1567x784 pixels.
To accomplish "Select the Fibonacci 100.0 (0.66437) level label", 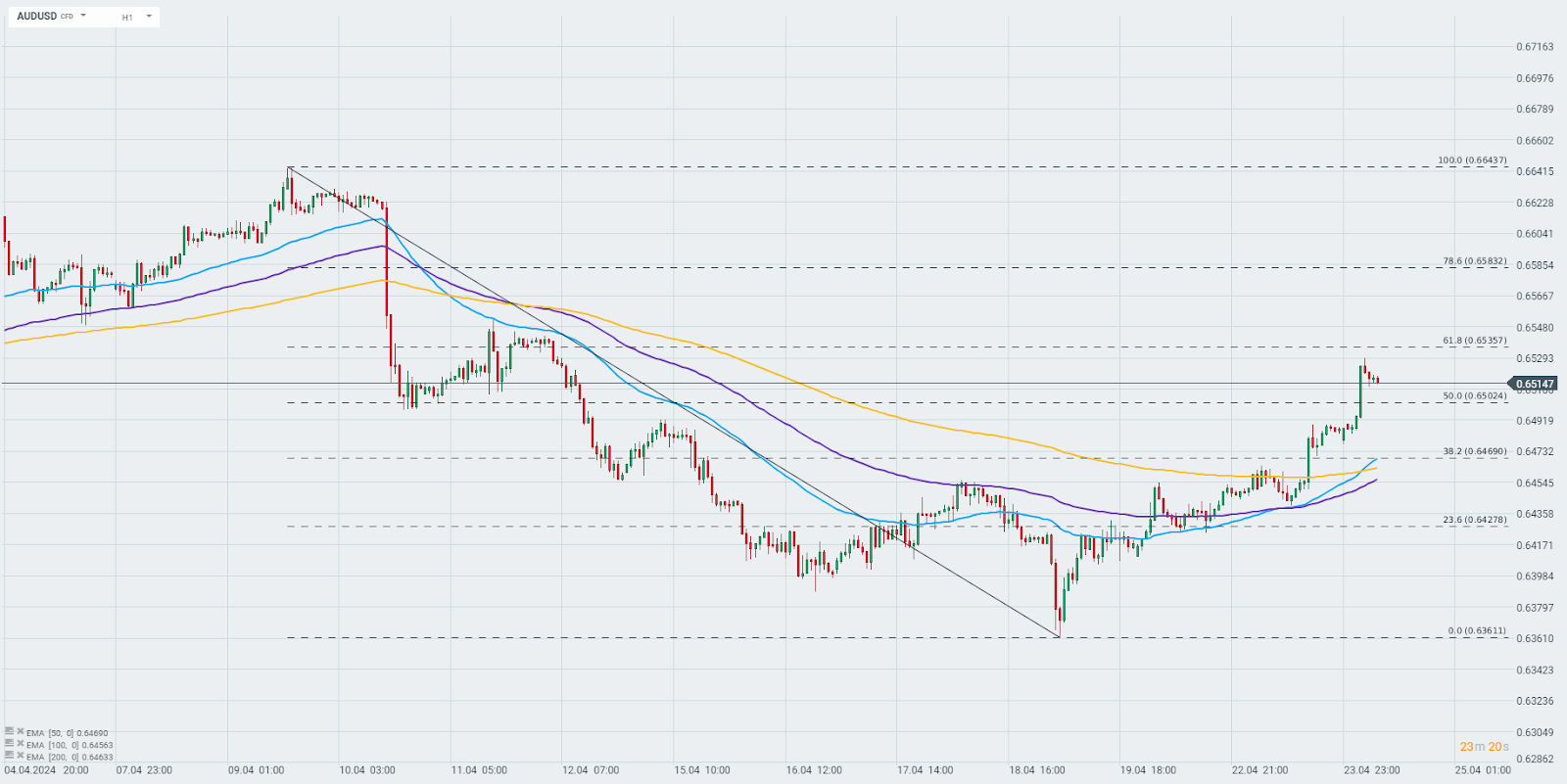I will point(1472,160).
